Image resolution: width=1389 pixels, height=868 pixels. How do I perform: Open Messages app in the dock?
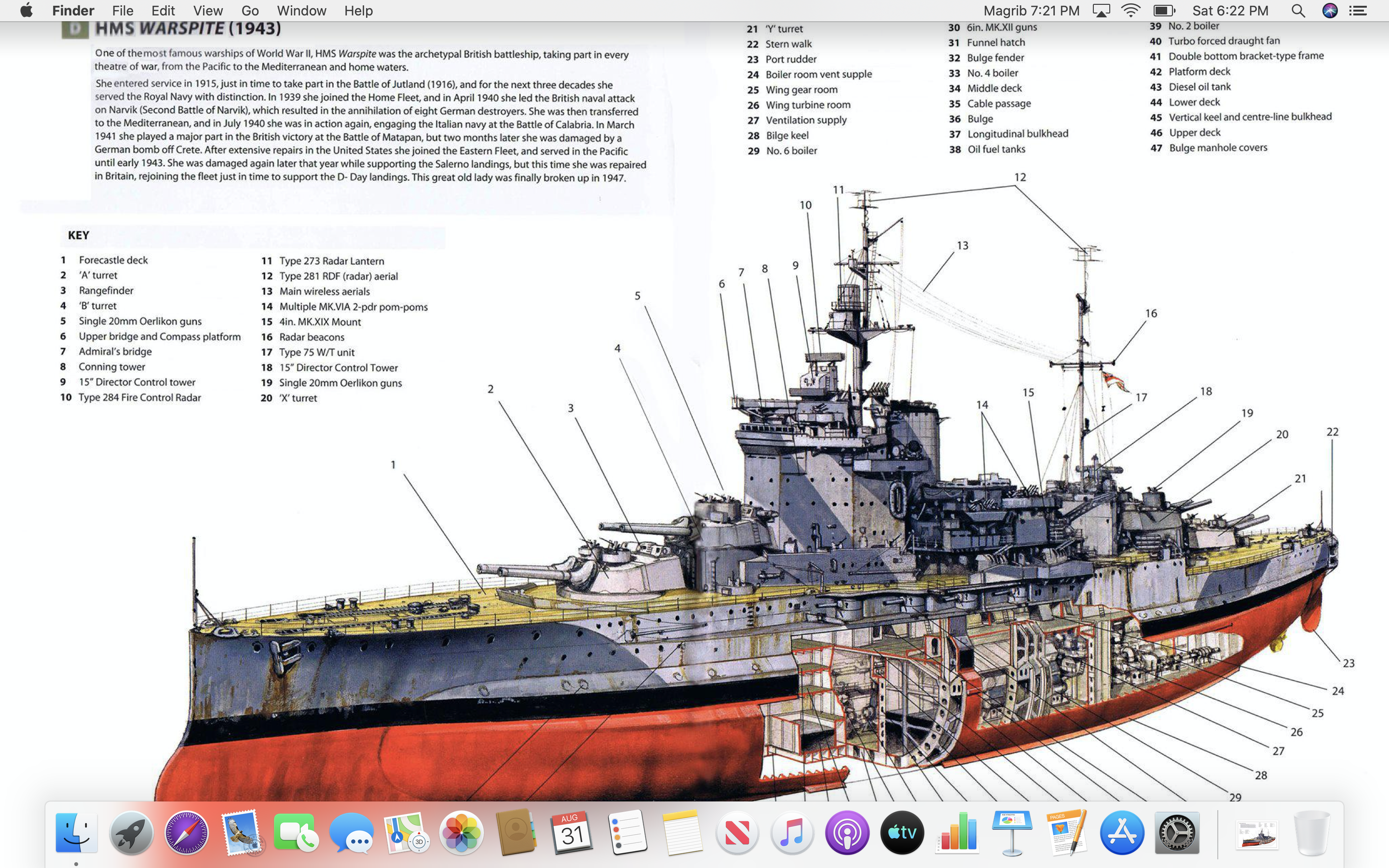[351, 832]
